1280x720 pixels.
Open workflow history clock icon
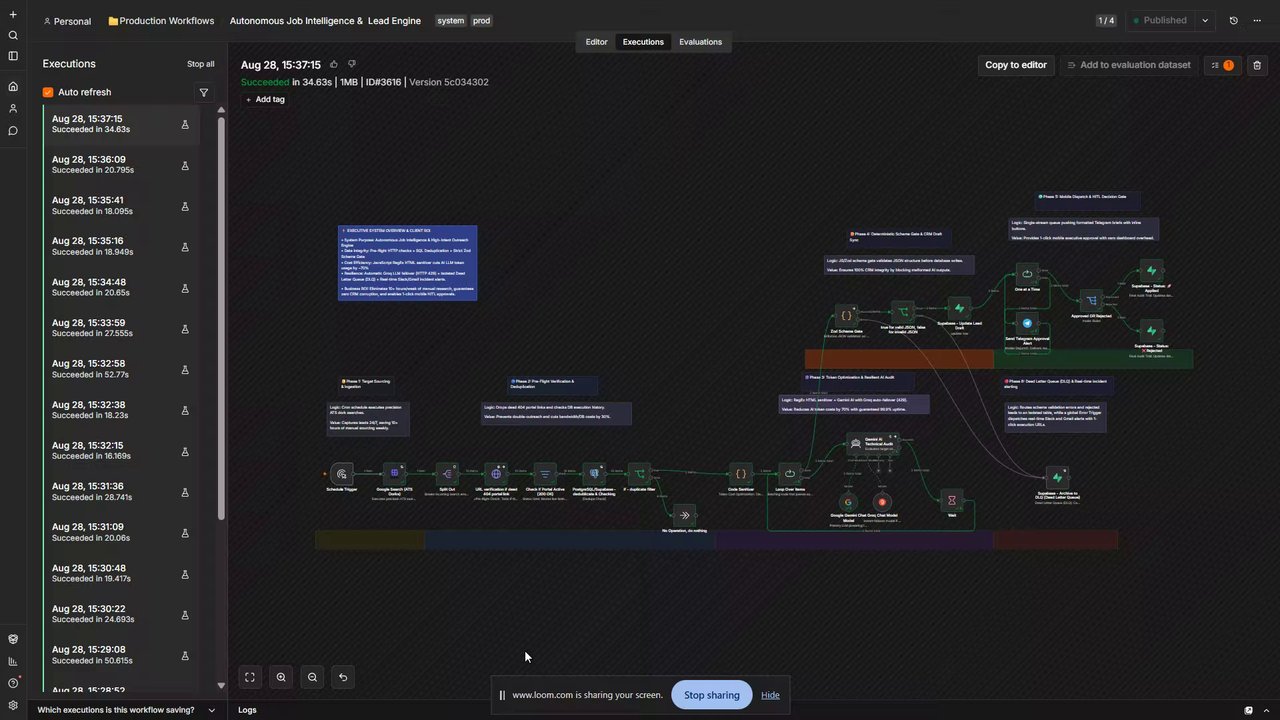1233,20
